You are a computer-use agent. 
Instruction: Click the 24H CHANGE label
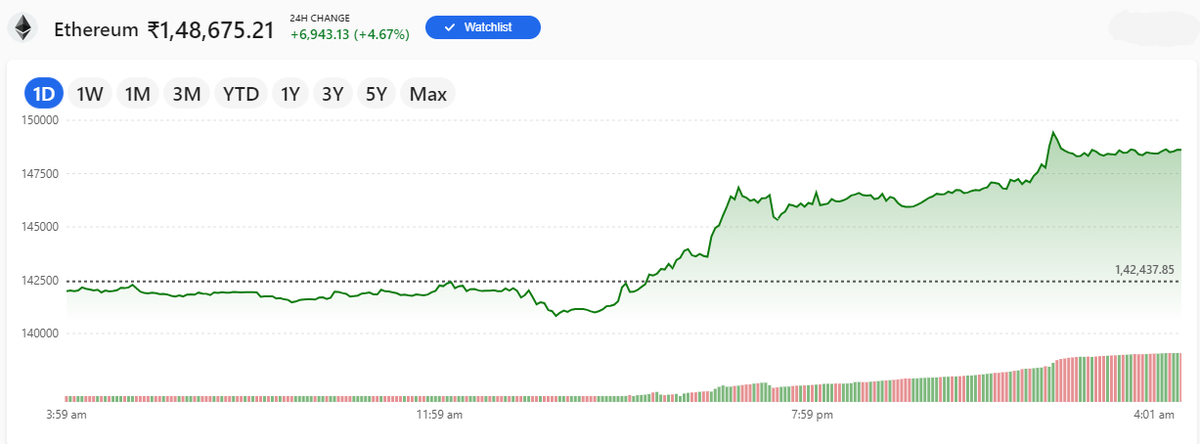[x=319, y=18]
